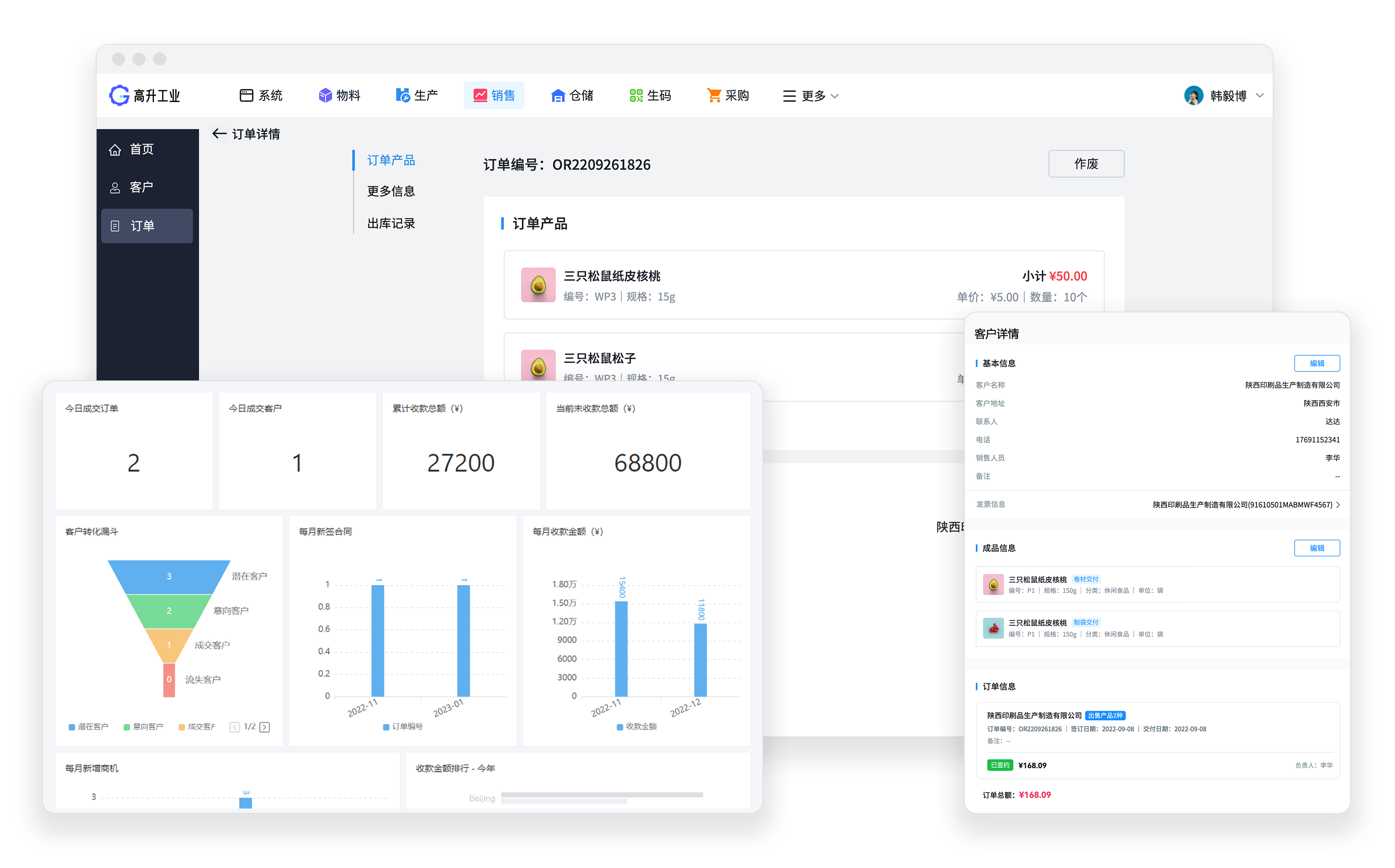Select the 出库记录 section tab
Screen dimensions: 1395x868
390,223
